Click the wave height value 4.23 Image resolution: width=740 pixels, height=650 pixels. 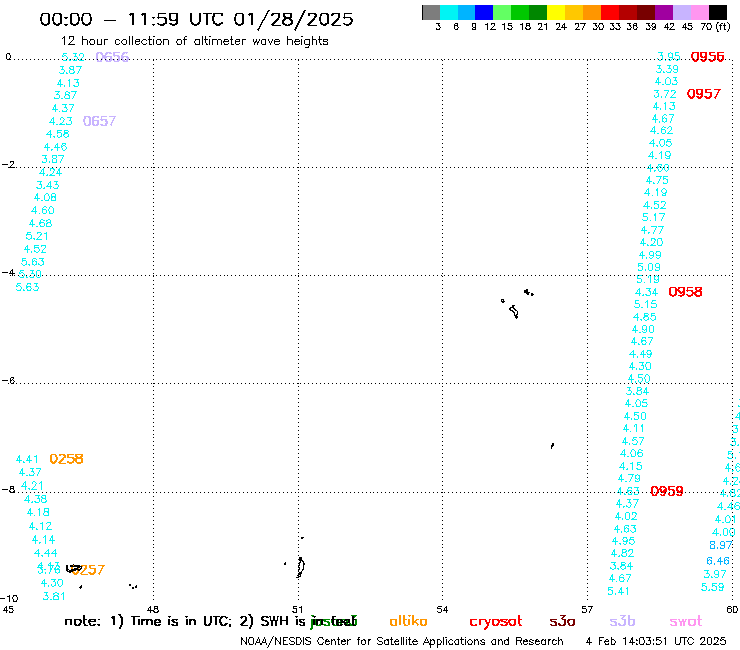61,121
